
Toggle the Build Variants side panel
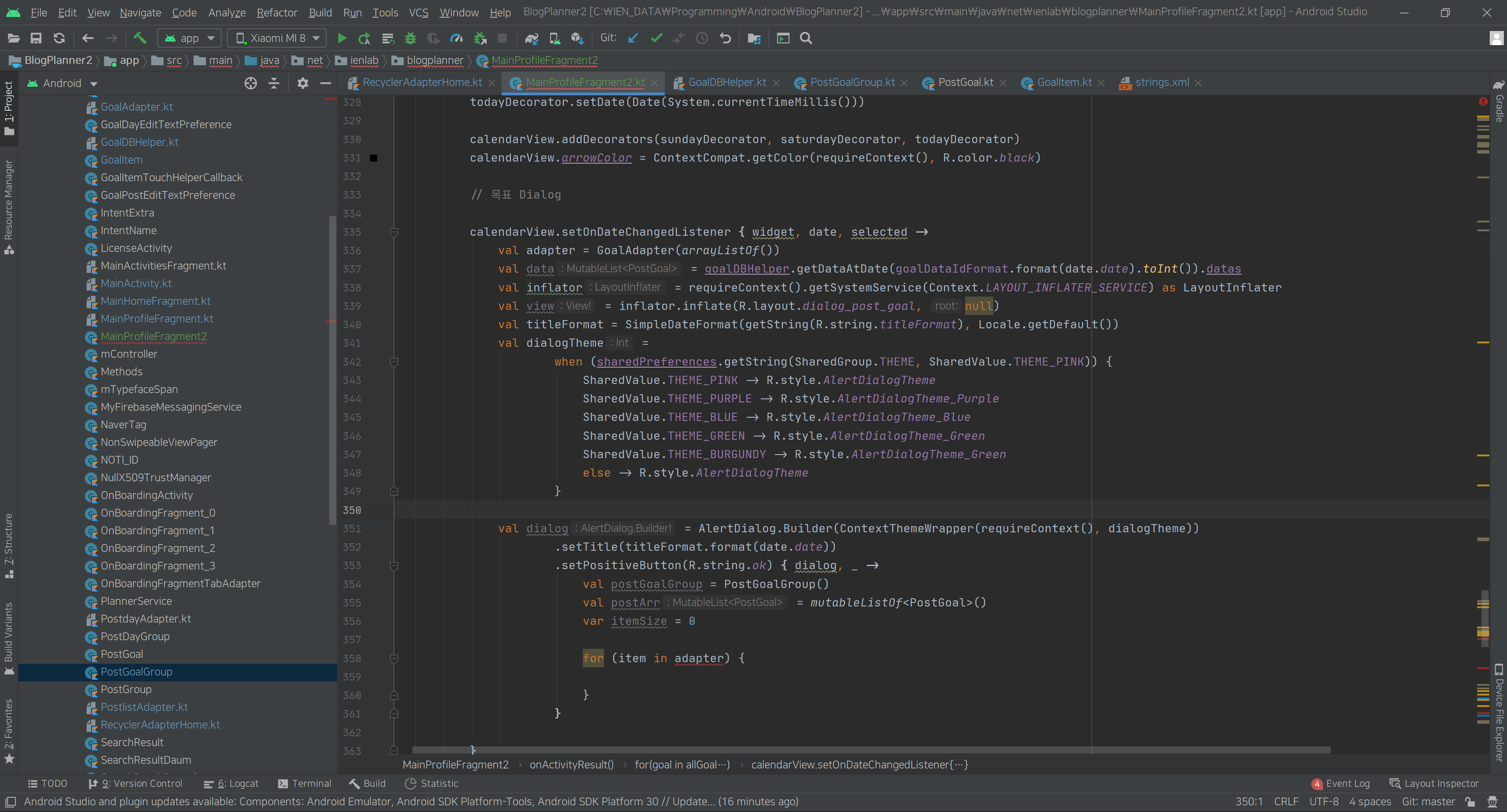pyautogui.click(x=9, y=637)
